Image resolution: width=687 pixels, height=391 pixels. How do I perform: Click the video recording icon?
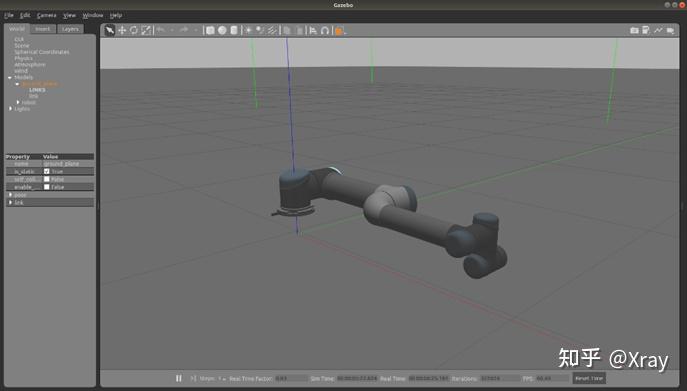(x=670, y=30)
